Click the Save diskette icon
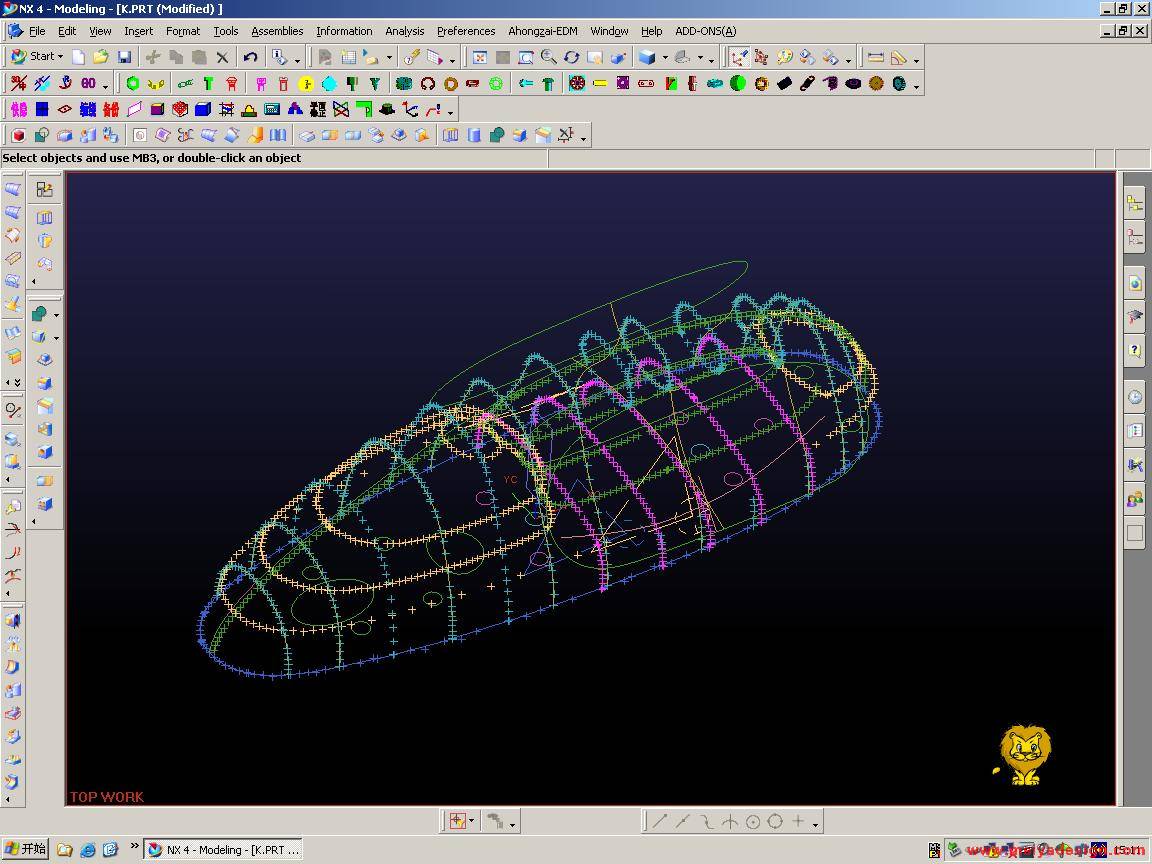The width and height of the screenshot is (1152, 864). click(124, 57)
